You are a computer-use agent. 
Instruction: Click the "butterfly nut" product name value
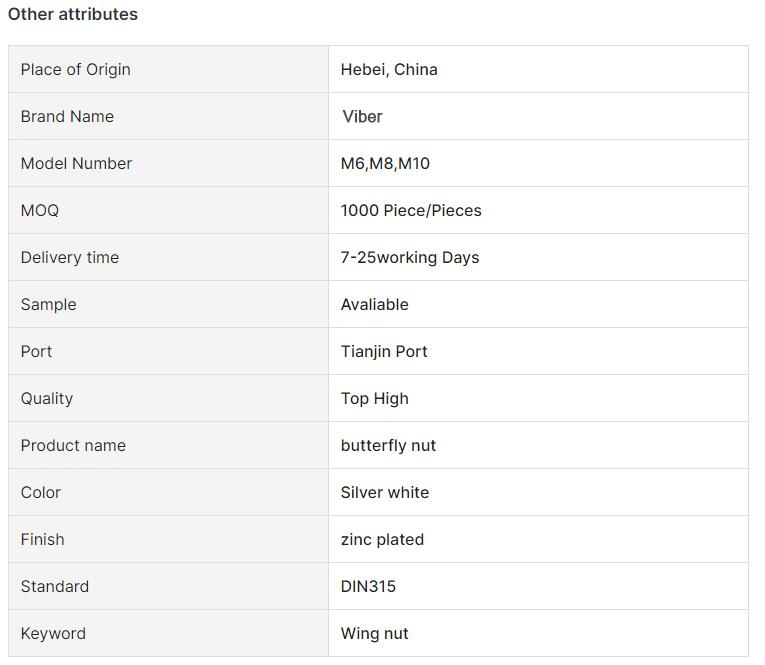click(x=389, y=446)
